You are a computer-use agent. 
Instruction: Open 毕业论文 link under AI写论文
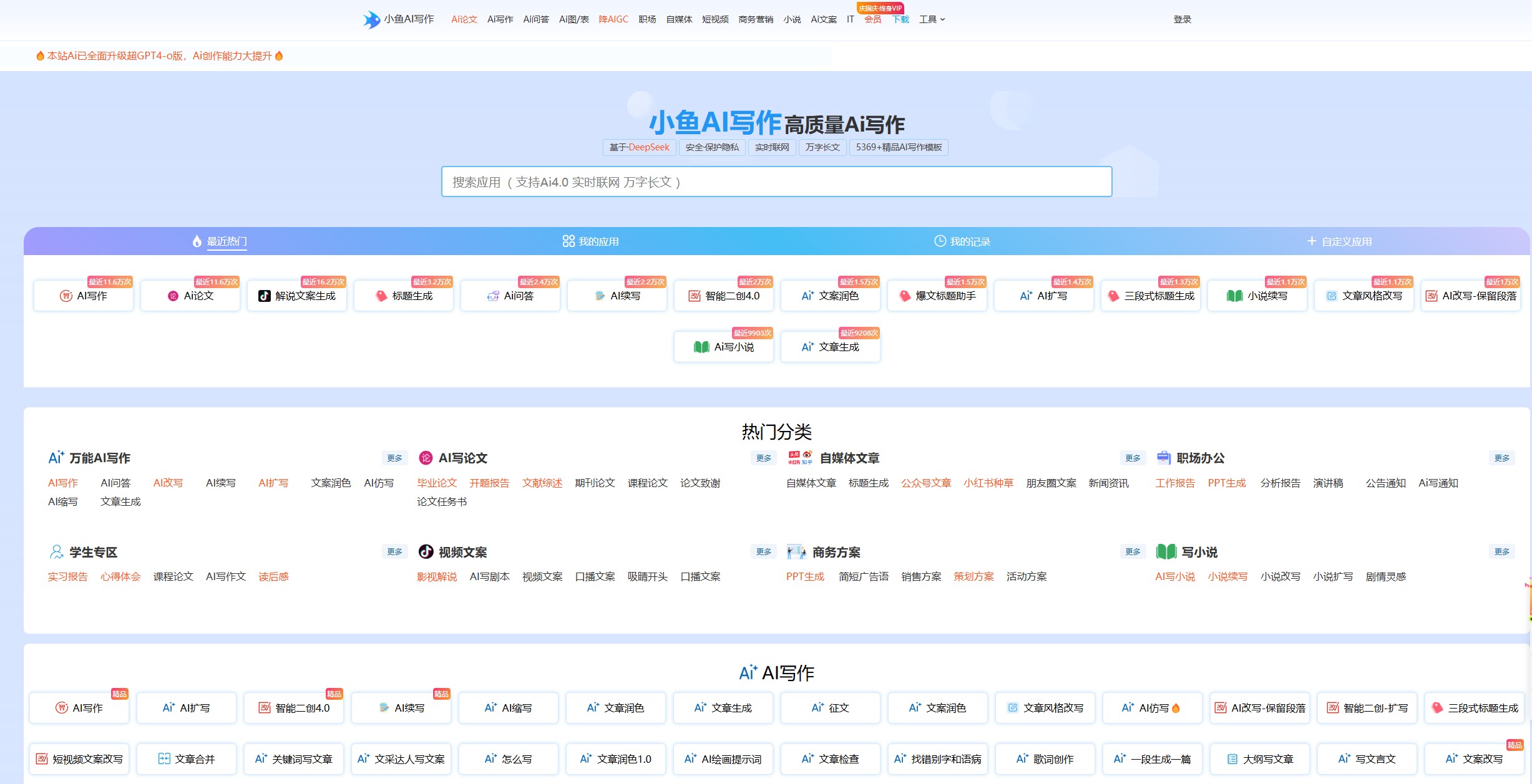tap(437, 483)
